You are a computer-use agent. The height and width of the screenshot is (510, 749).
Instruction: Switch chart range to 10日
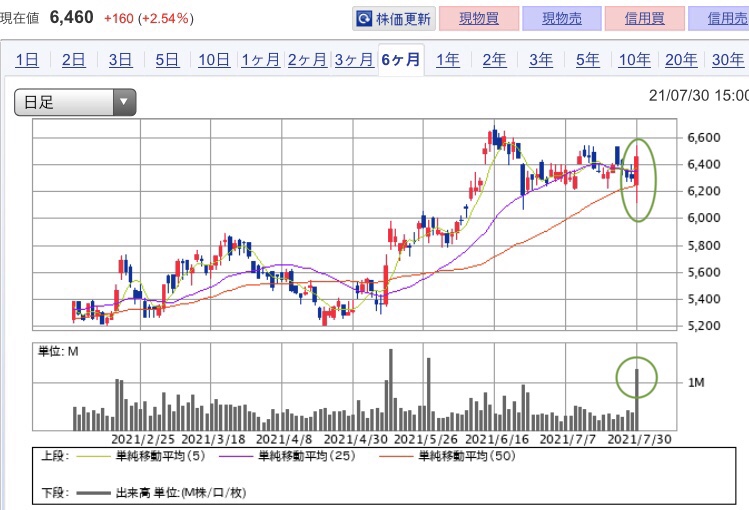pyautogui.click(x=214, y=60)
